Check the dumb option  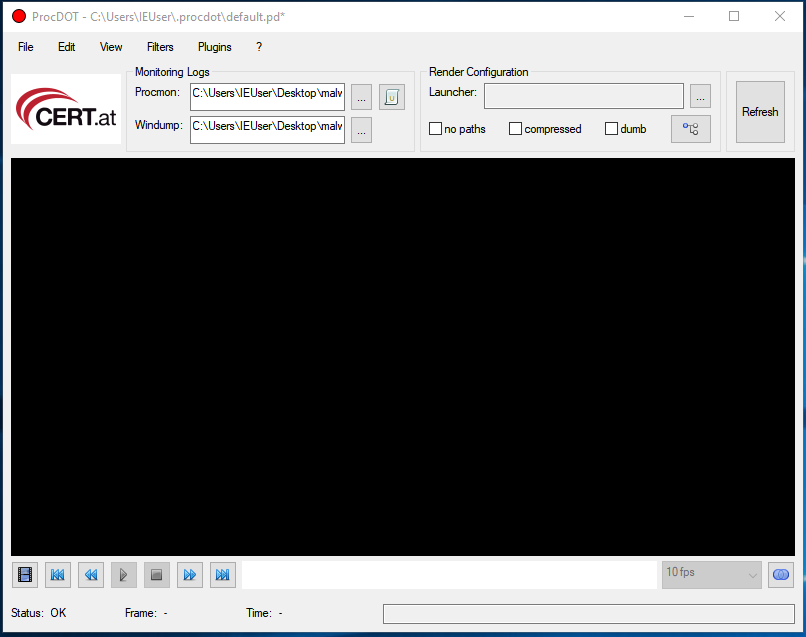(x=611, y=129)
